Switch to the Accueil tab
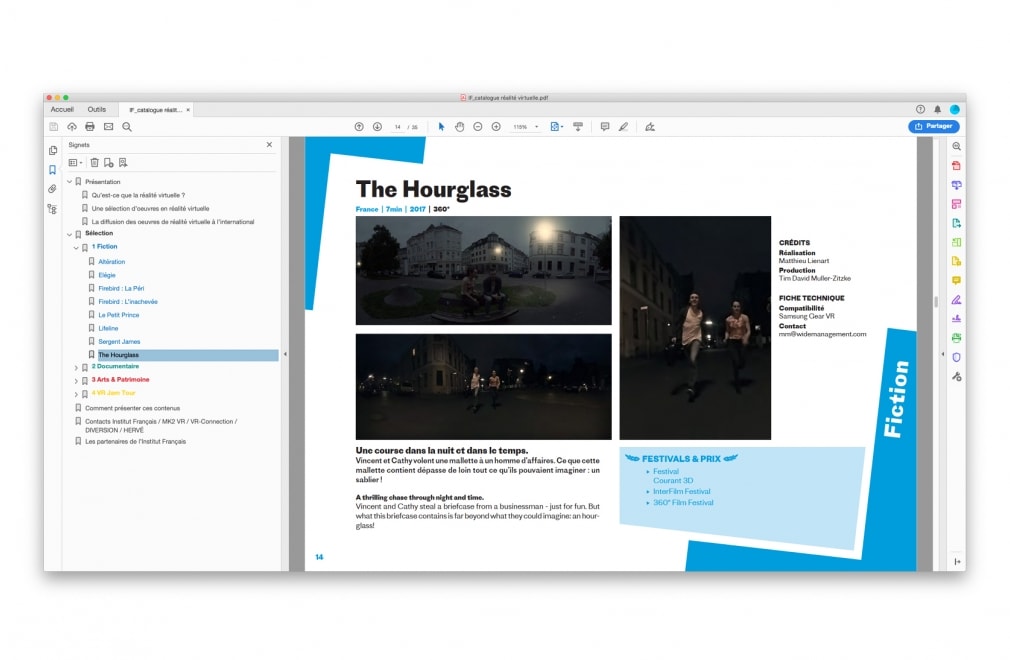Viewport: 1010px width, 660px height. click(62, 109)
